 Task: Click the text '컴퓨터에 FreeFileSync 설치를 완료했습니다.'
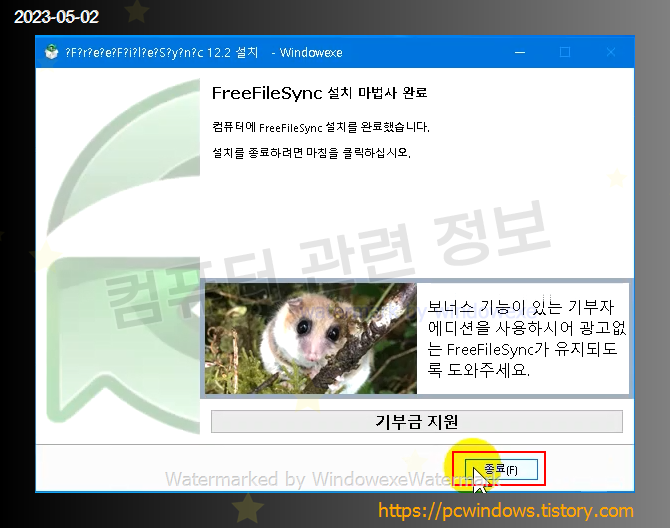coord(321,127)
